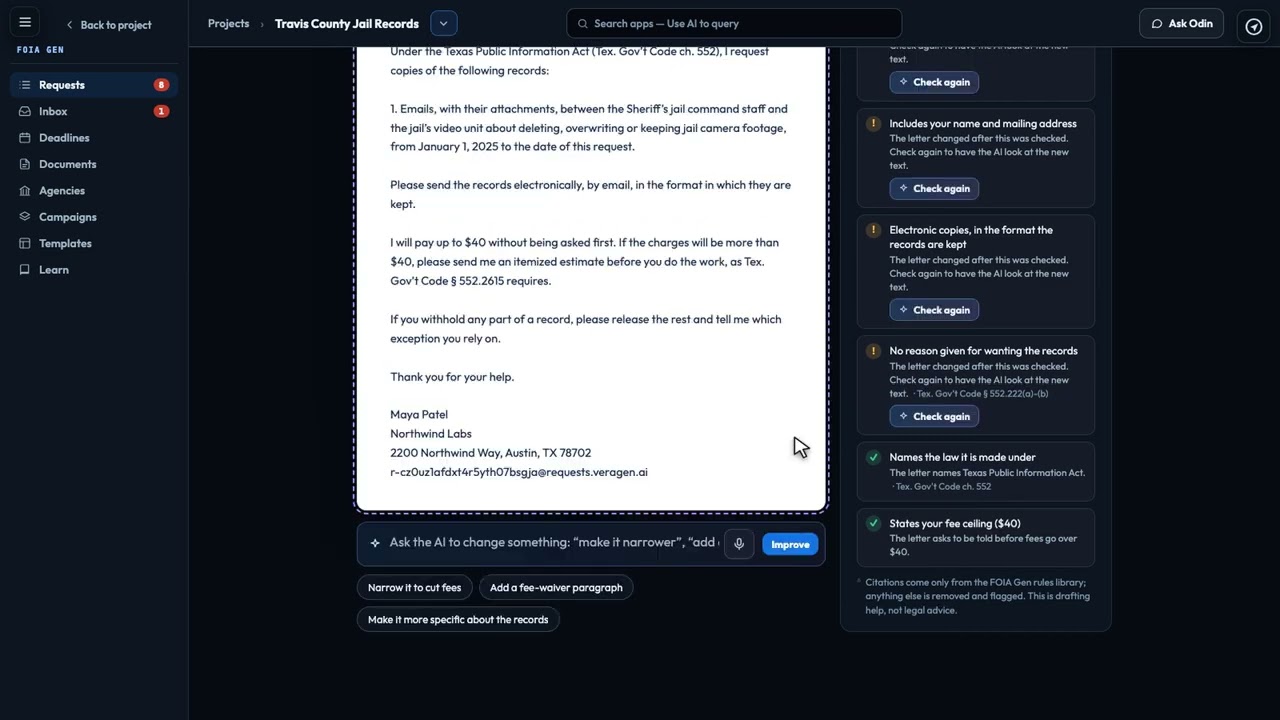Click the Travis County Jail Records title
This screenshot has height=720, width=1280.
pos(347,23)
